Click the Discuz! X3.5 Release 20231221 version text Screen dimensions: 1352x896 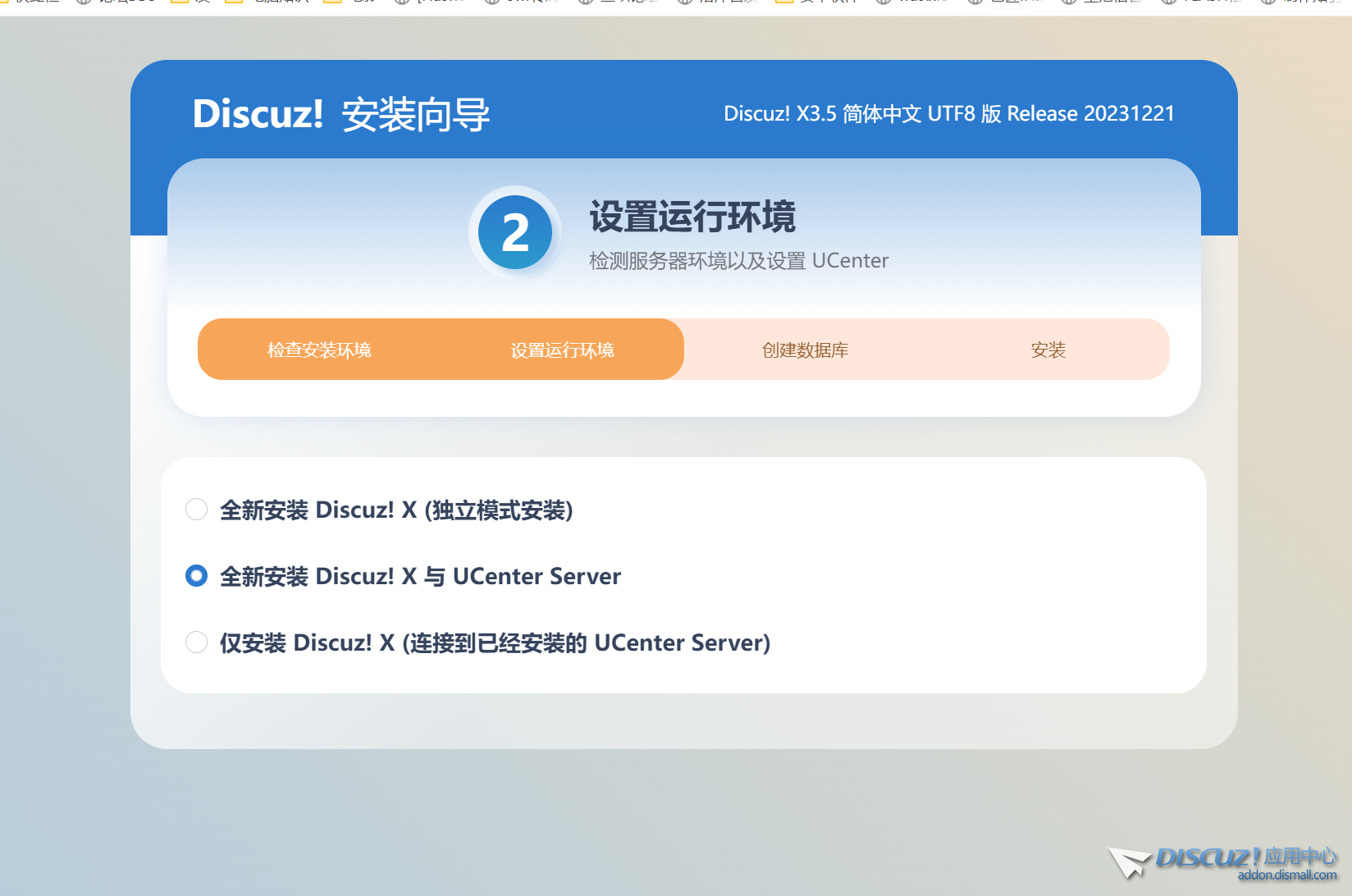click(948, 114)
